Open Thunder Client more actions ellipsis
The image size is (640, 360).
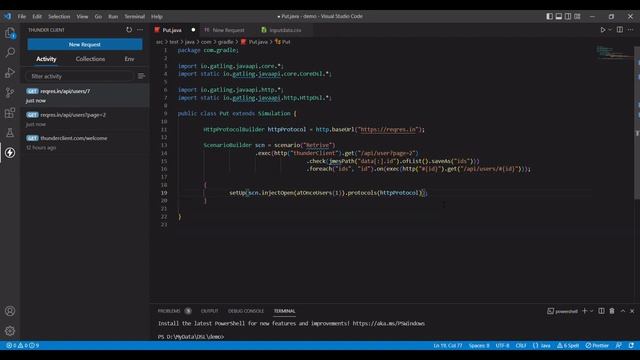pyautogui.click(x=140, y=30)
